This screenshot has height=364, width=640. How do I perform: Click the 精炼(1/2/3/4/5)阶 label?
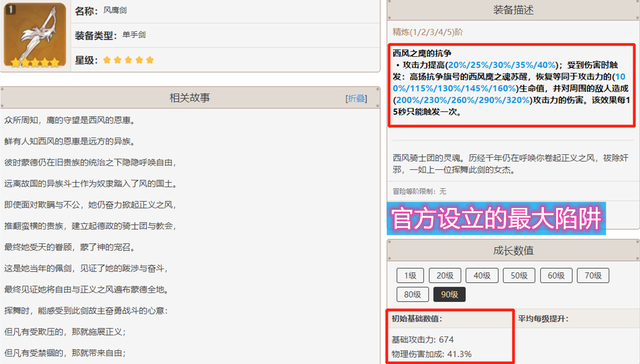428,32
